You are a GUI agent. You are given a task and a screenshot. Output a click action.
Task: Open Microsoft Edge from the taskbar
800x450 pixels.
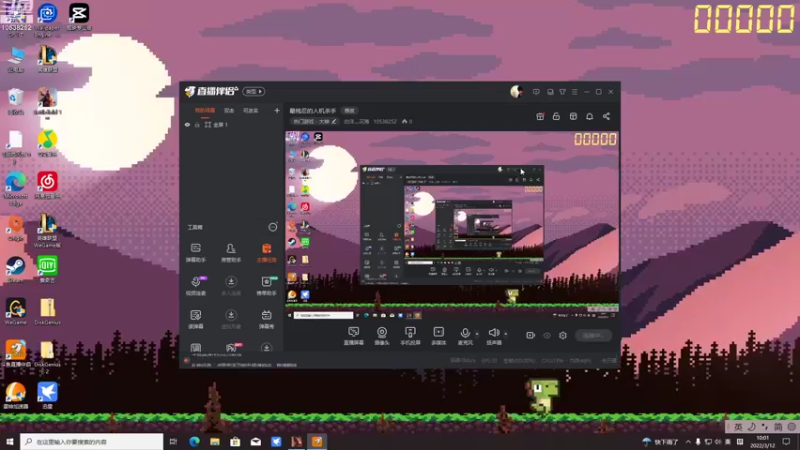[194, 441]
